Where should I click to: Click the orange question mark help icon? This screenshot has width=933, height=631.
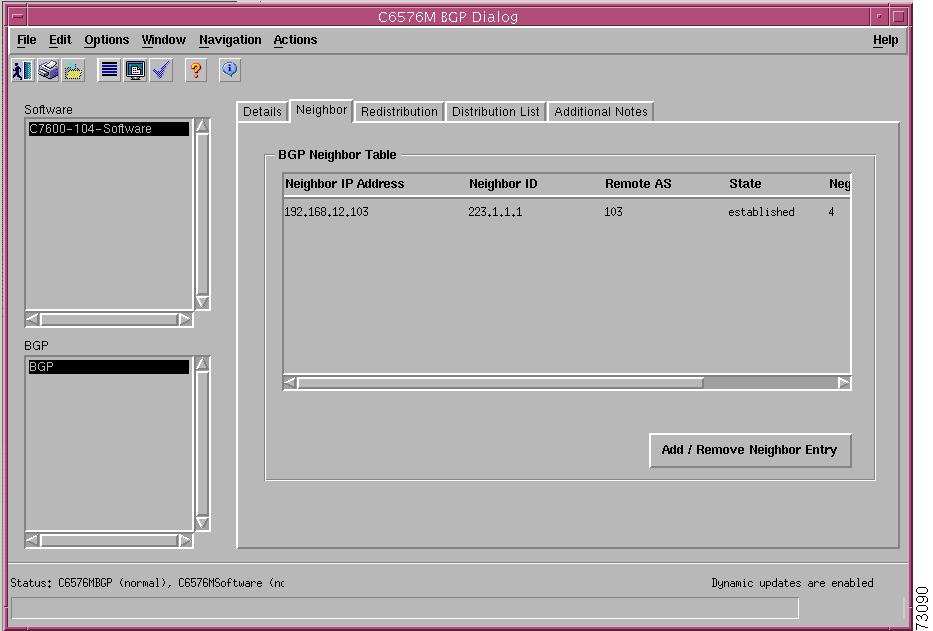click(196, 70)
